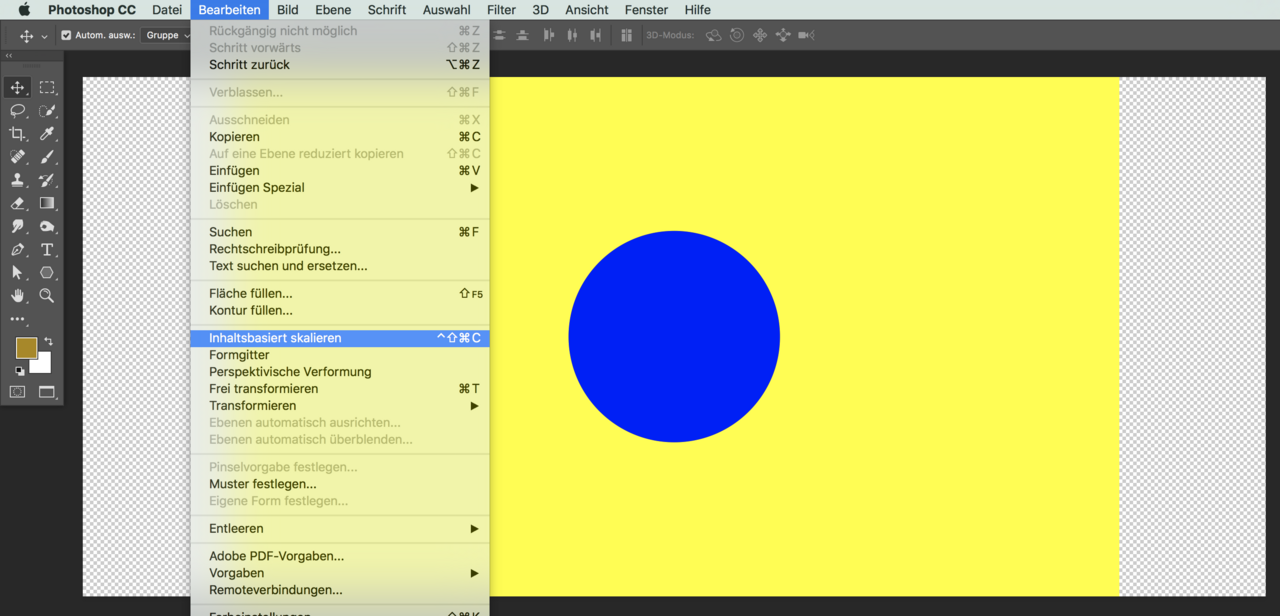Choose Fläche füllen... menu entry
Screen dimensions: 1280x616
click(x=340, y=293)
